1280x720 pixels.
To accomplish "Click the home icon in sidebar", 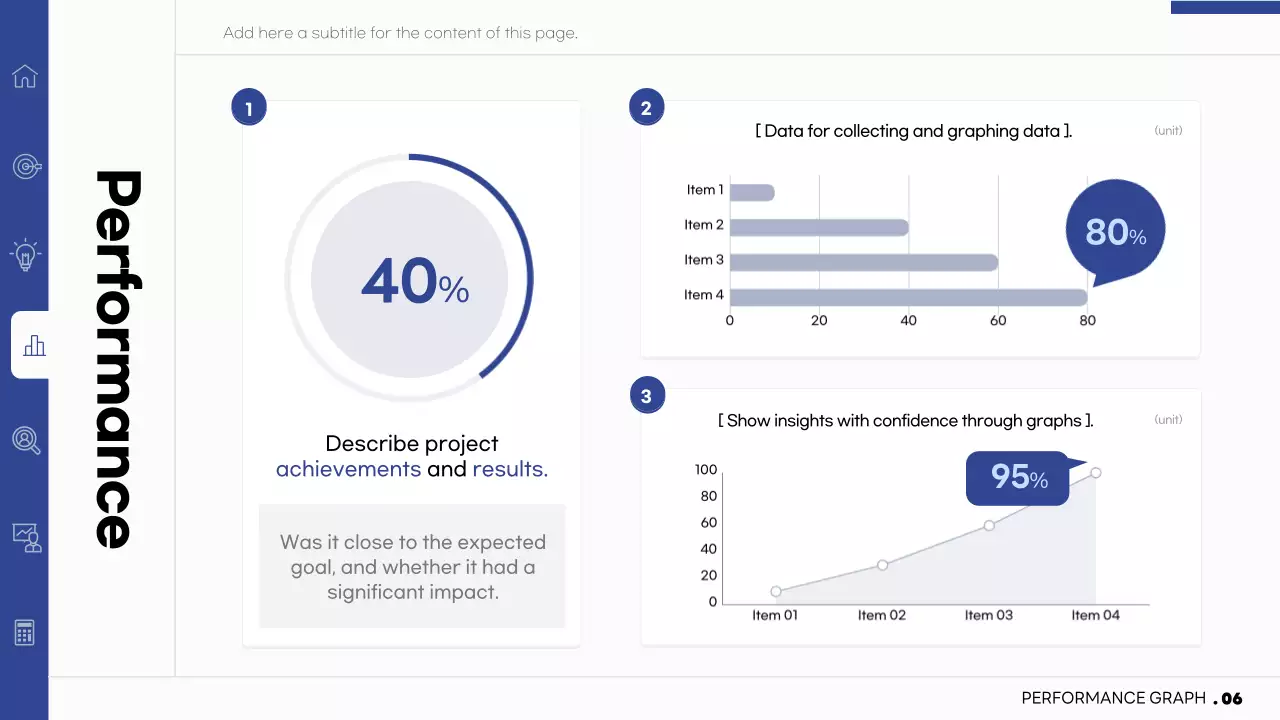I will tap(24, 76).
